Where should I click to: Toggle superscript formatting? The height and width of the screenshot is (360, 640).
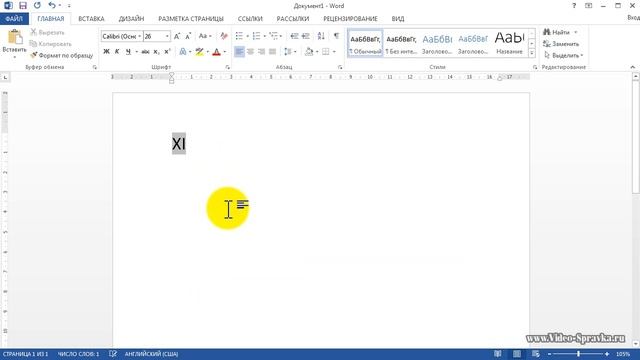[x=167, y=51]
